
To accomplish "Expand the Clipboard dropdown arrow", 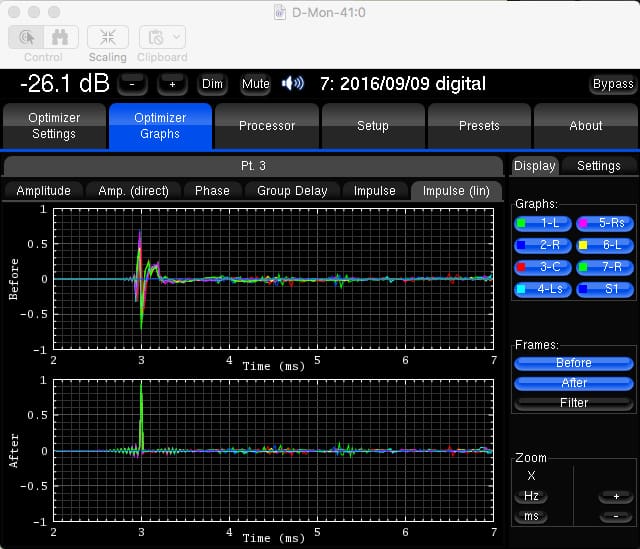I will coord(177,37).
